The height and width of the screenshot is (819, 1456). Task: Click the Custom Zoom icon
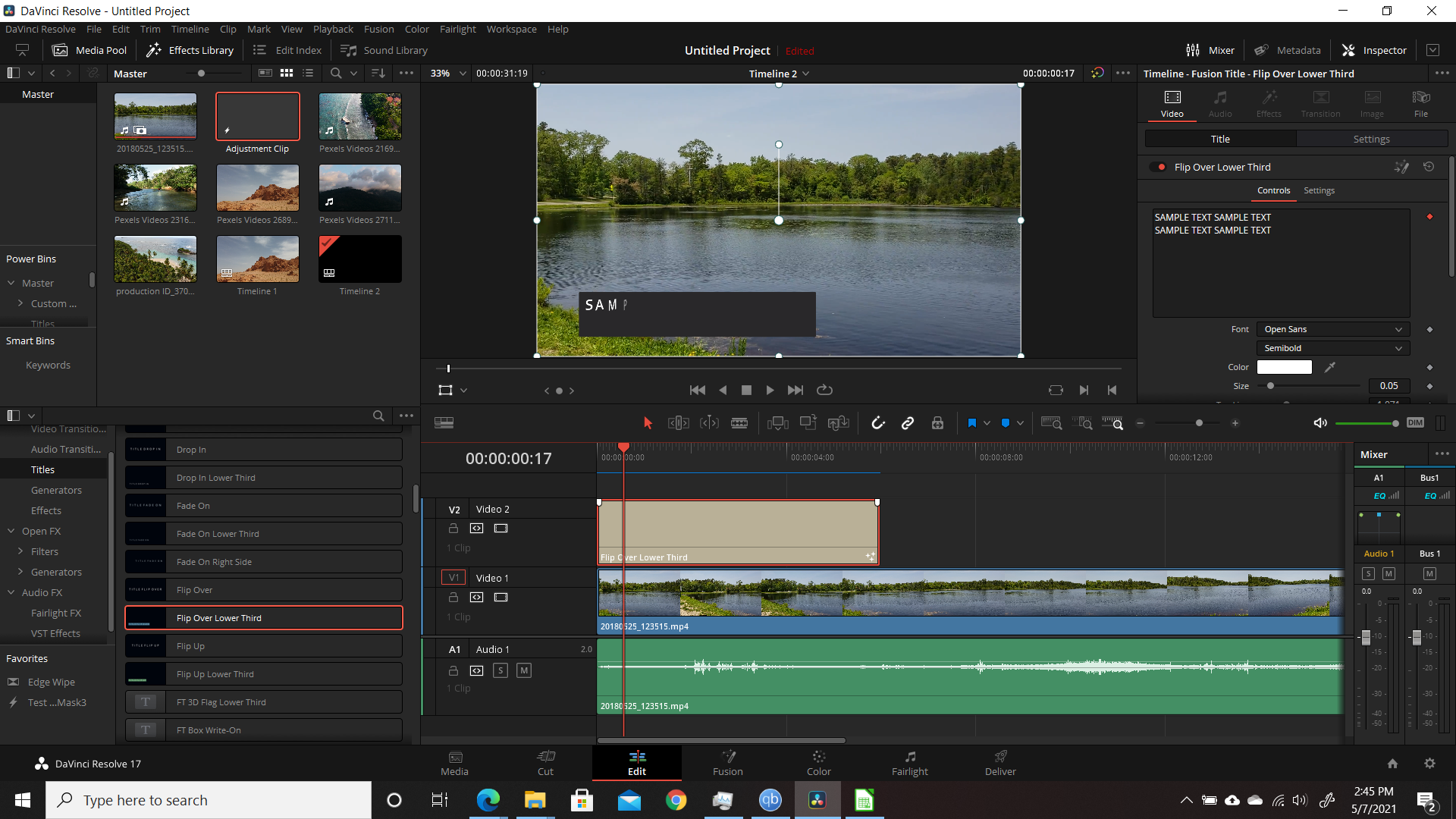(1112, 423)
